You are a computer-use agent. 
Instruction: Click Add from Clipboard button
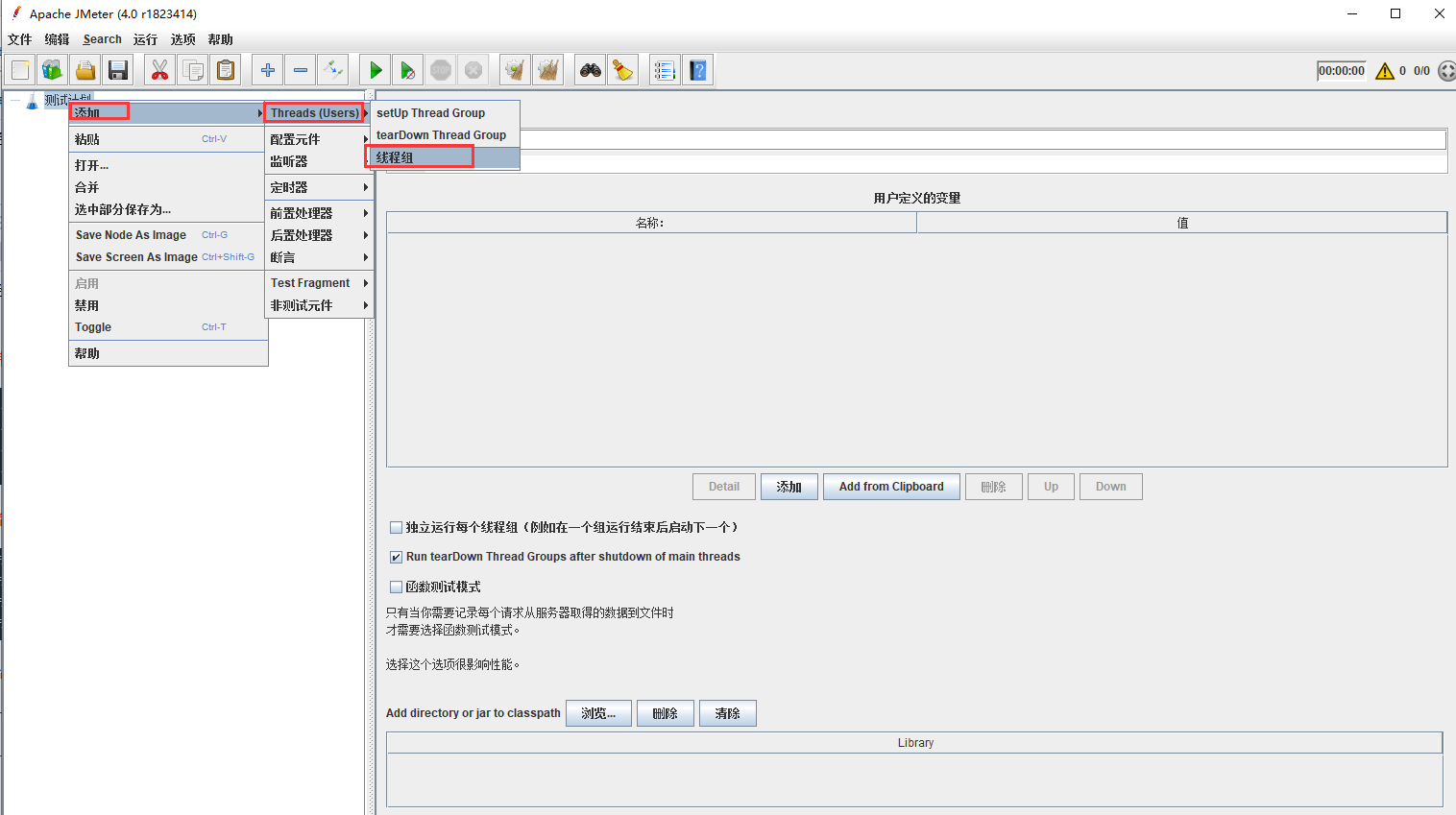click(891, 487)
